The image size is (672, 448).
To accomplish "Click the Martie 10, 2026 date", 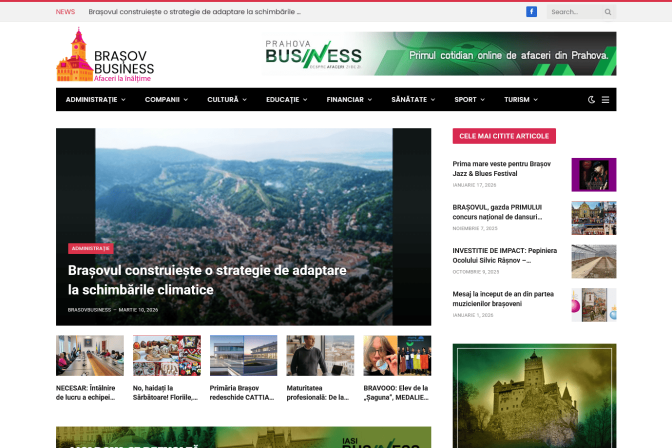I will point(138,310).
